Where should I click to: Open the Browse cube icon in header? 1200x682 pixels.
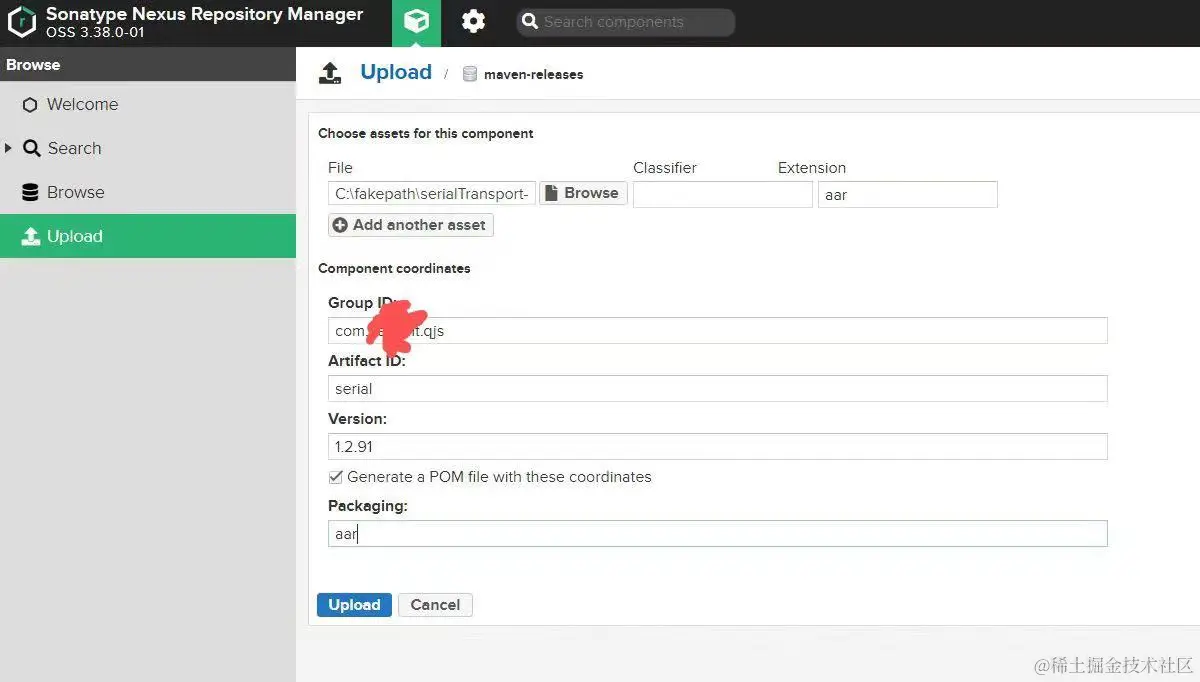pyautogui.click(x=416, y=22)
